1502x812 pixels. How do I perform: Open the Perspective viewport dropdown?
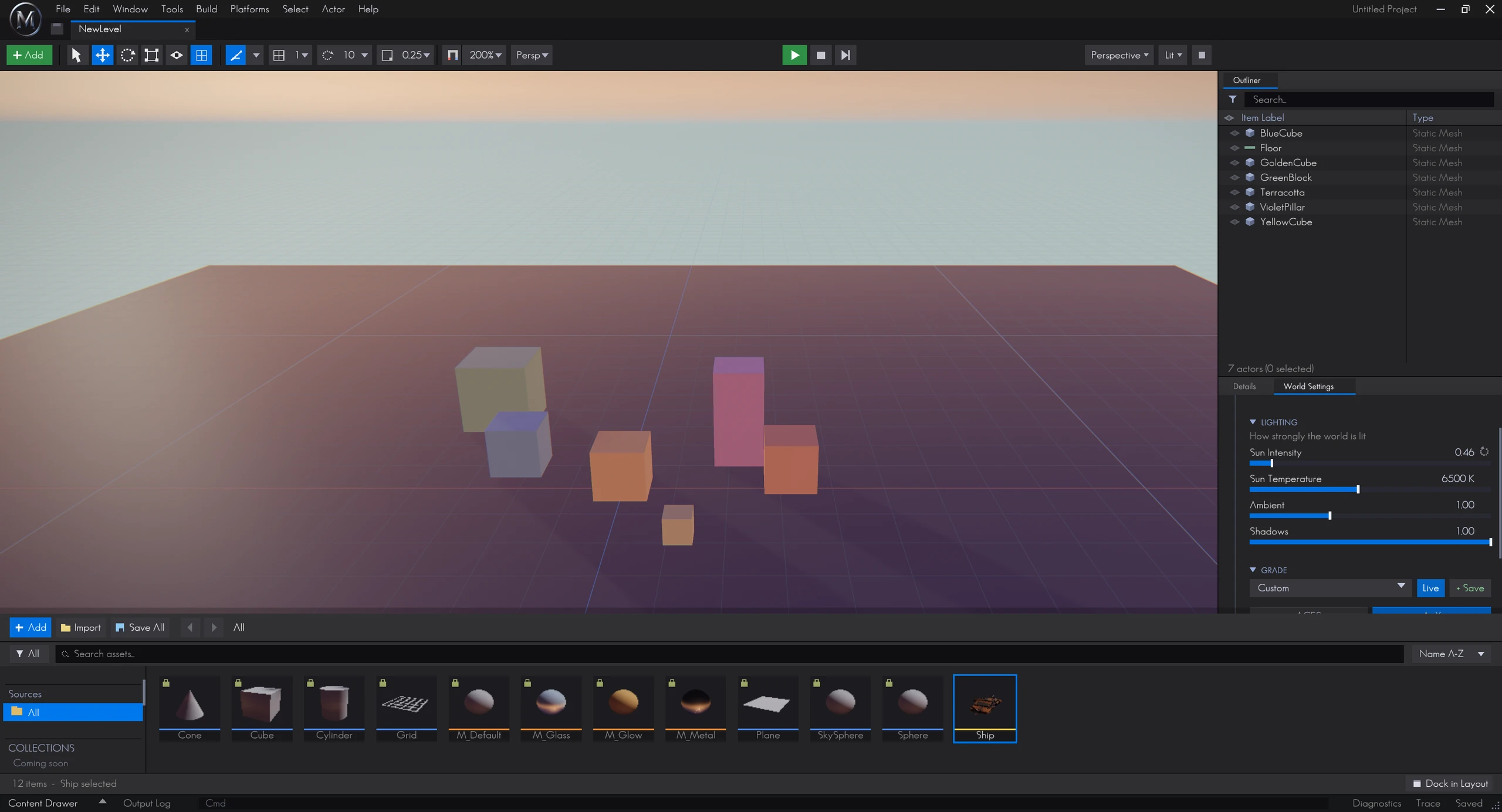1119,55
